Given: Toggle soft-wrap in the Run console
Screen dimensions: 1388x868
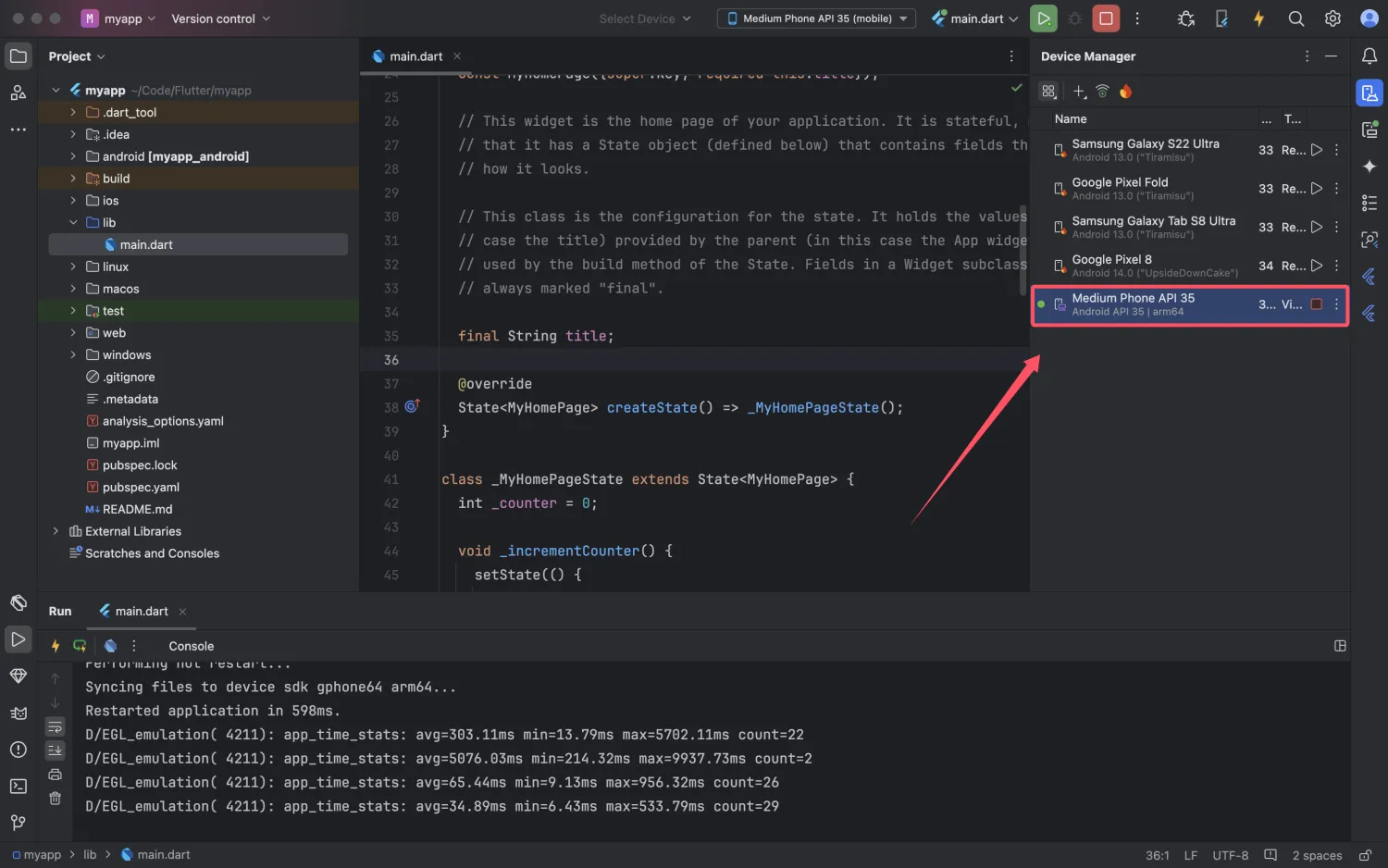Looking at the screenshot, I should click(56, 726).
